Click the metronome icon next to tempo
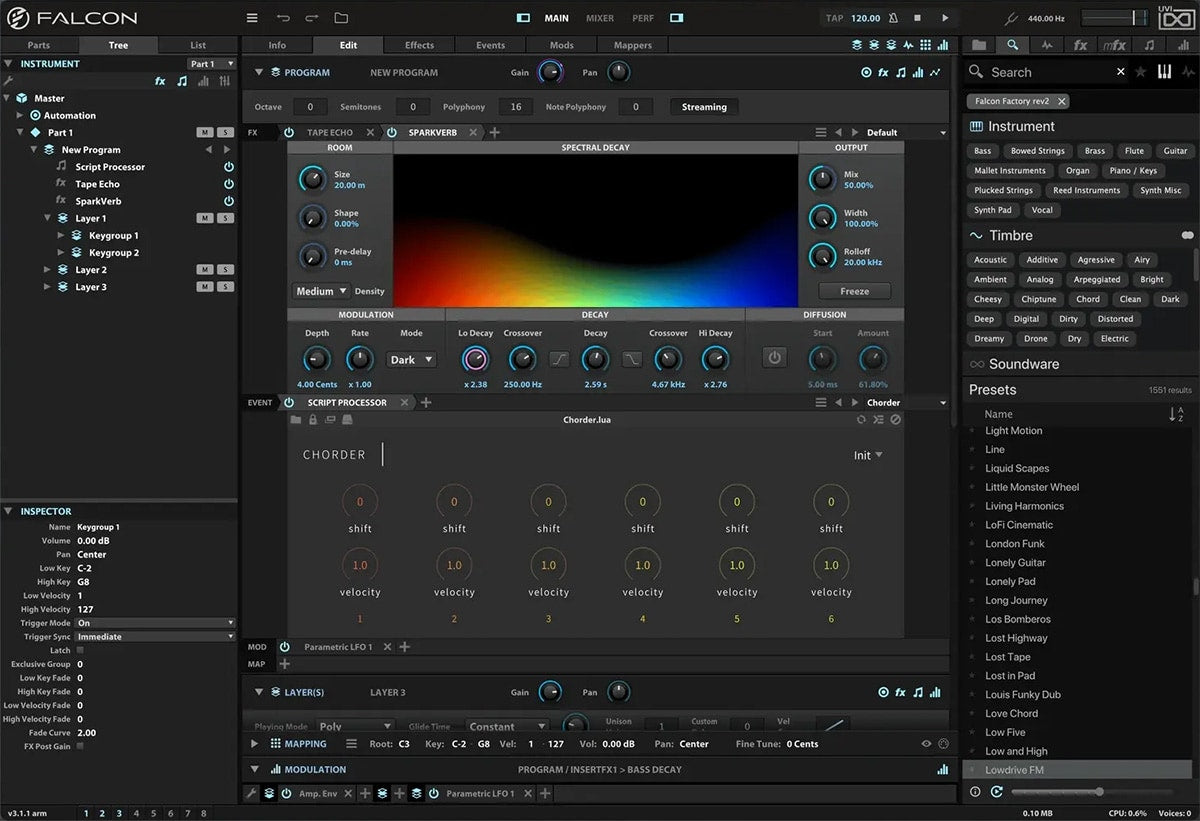This screenshot has width=1200, height=821. 892,18
